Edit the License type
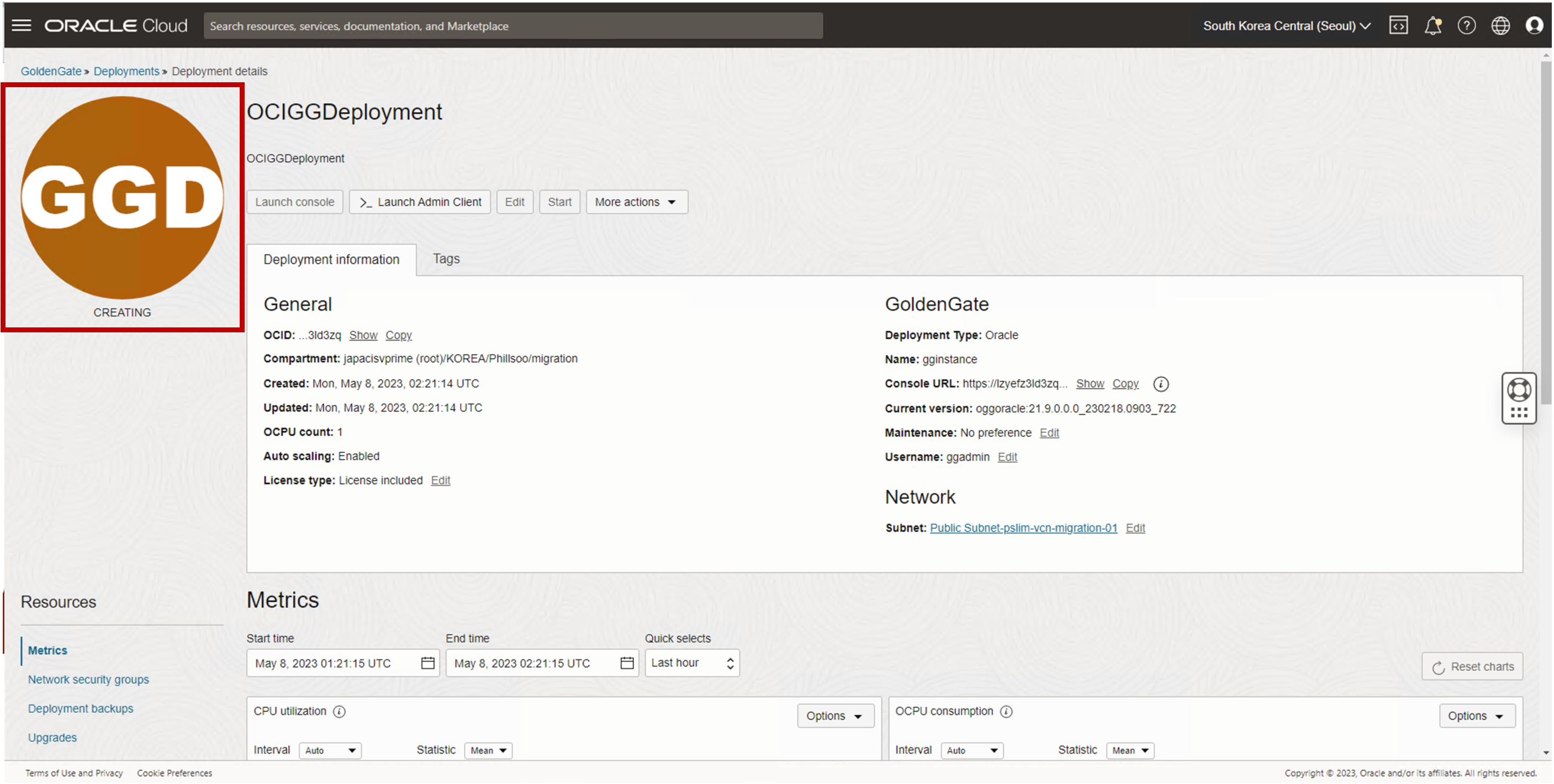This screenshot has height=784, width=1554. [440, 480]
